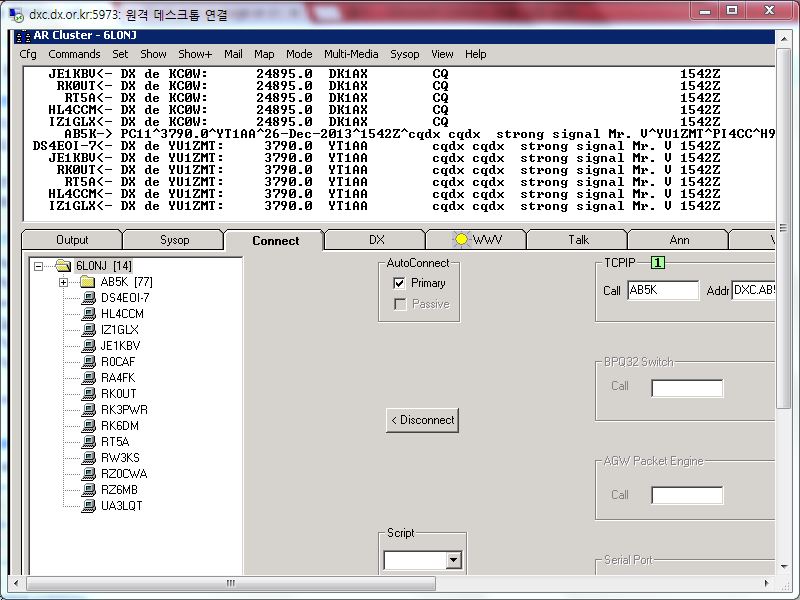Maximize the remote desktop window

point(732,11)
